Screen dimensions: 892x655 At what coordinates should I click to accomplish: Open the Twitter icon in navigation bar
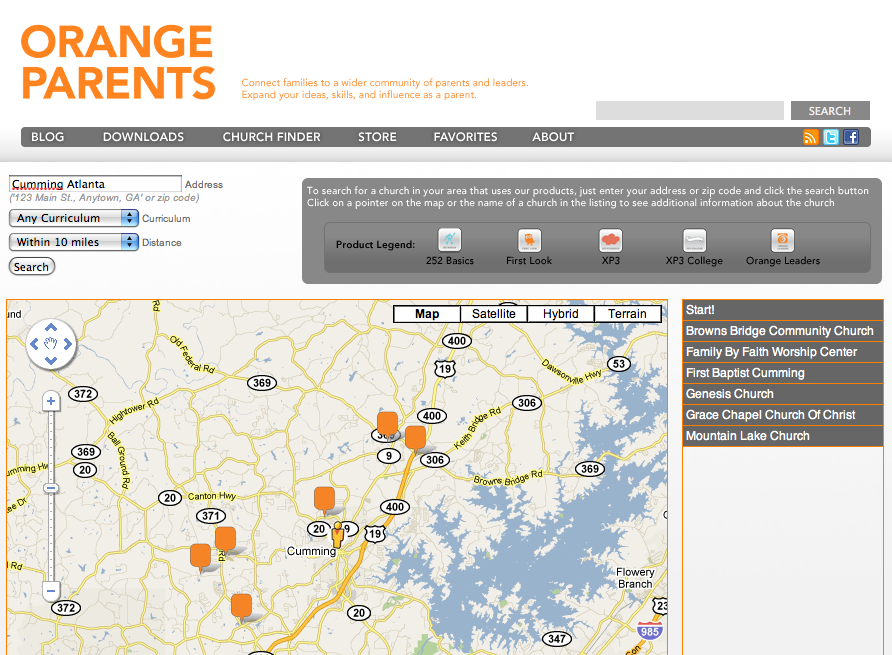click(831, 137)
